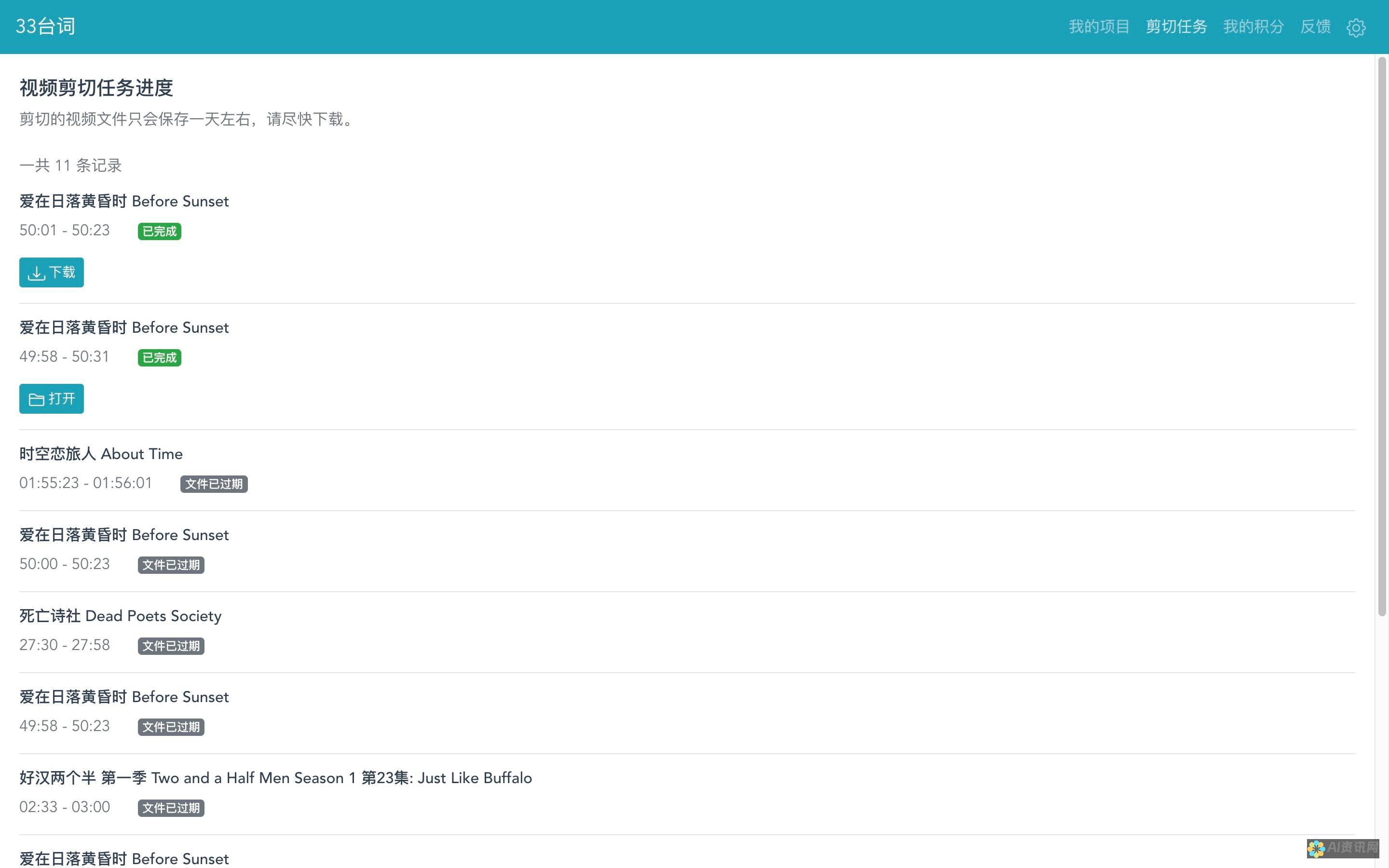
Task: Click the time range 27:30 - 27:58
Action: pos(64,645)
